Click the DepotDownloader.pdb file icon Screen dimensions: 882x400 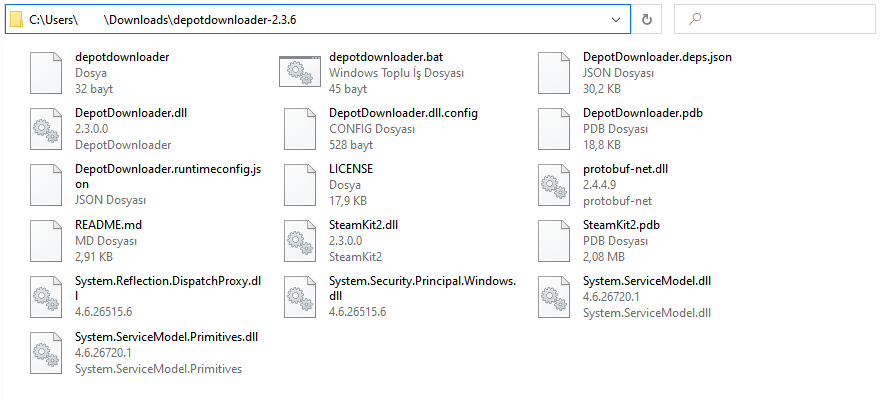(x=554, y=128)
